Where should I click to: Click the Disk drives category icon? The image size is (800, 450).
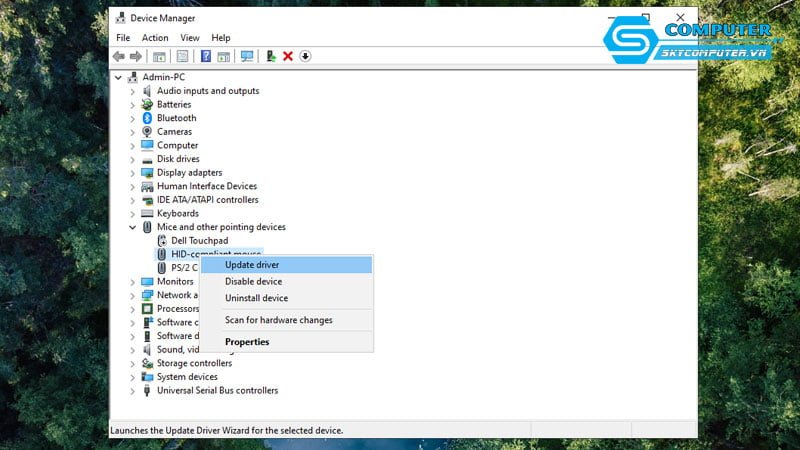(x=147, y=159)
